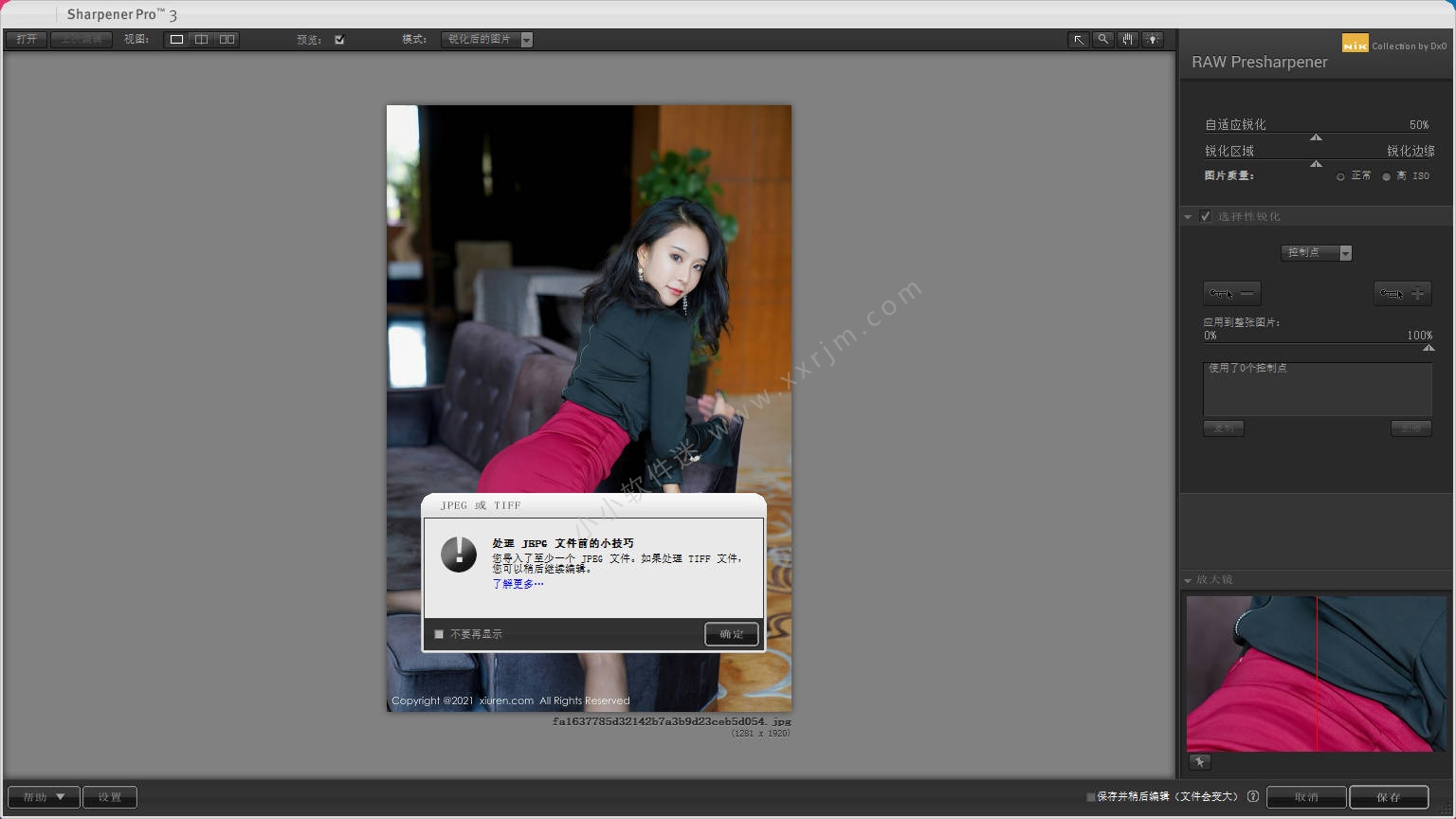Click the help question mark icon near save option

(x=1253, y=797)
